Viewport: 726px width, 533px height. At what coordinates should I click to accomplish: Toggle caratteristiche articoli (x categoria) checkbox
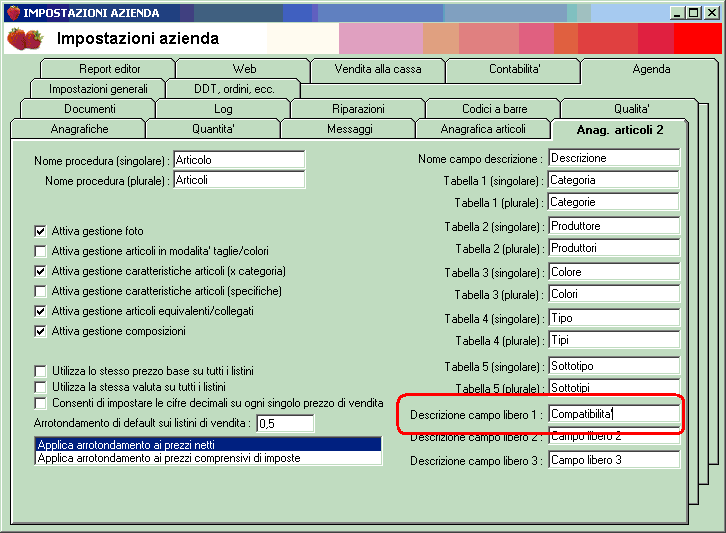click(x=40, y=271)
